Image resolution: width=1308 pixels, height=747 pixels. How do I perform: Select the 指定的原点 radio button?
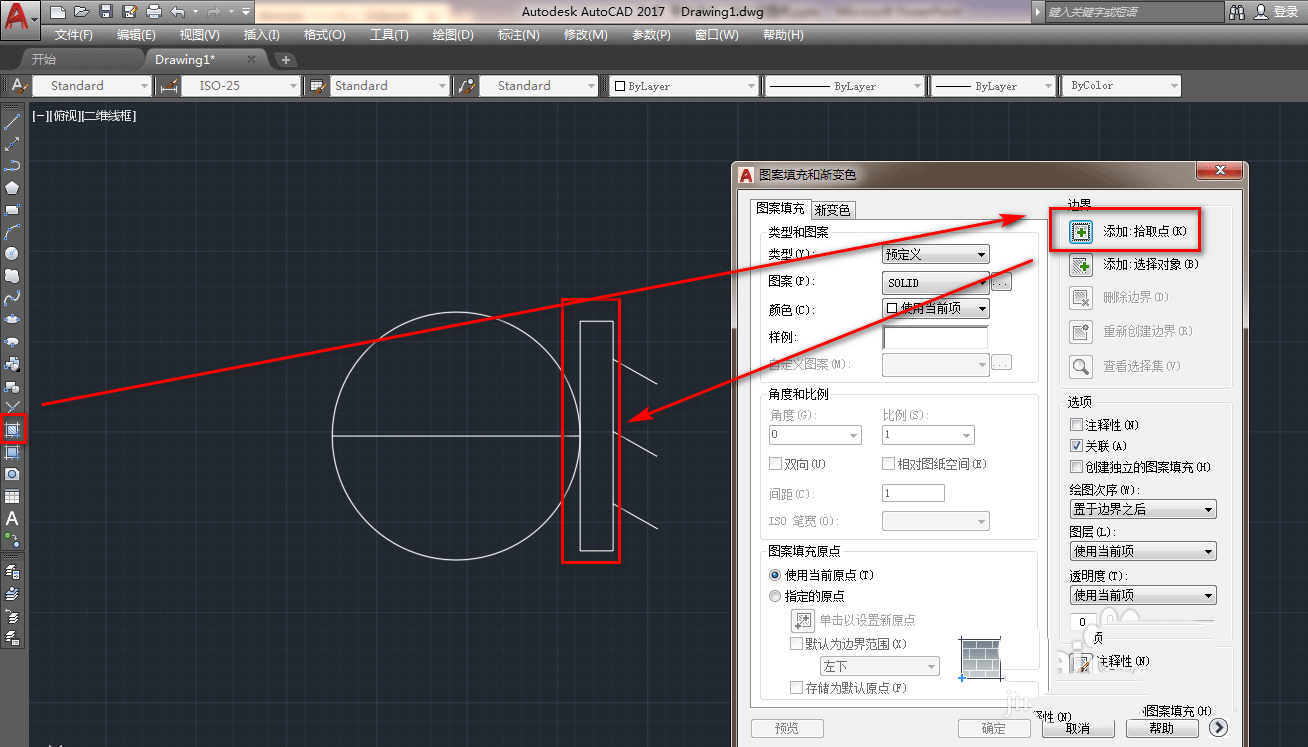(775, 596)
